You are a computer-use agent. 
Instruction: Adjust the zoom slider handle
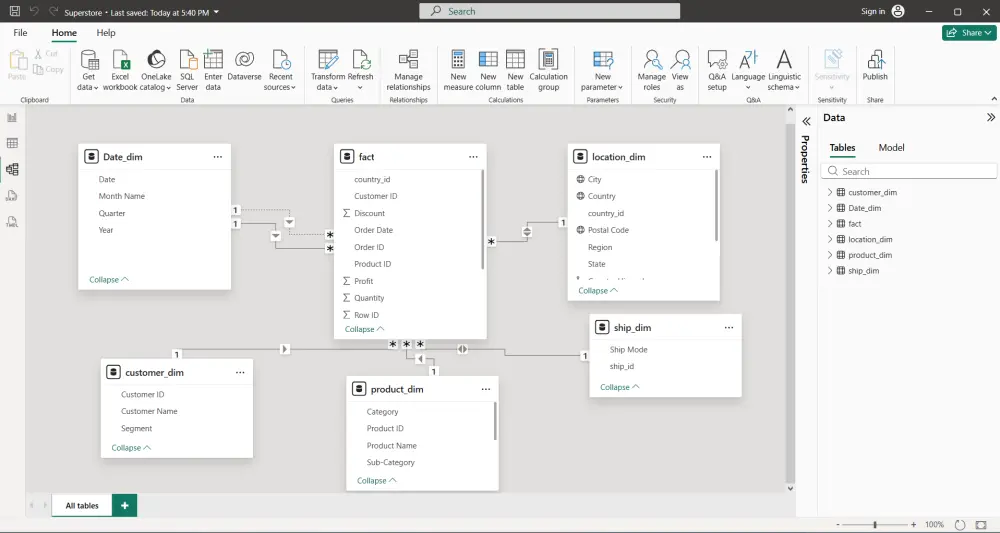(x=875, y=525)
